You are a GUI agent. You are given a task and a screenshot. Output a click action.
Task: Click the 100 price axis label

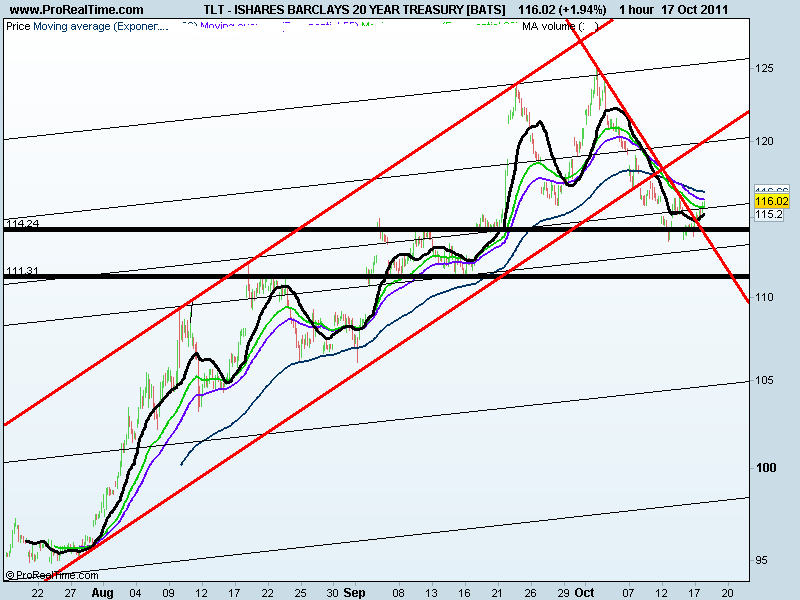click(765, 468)
